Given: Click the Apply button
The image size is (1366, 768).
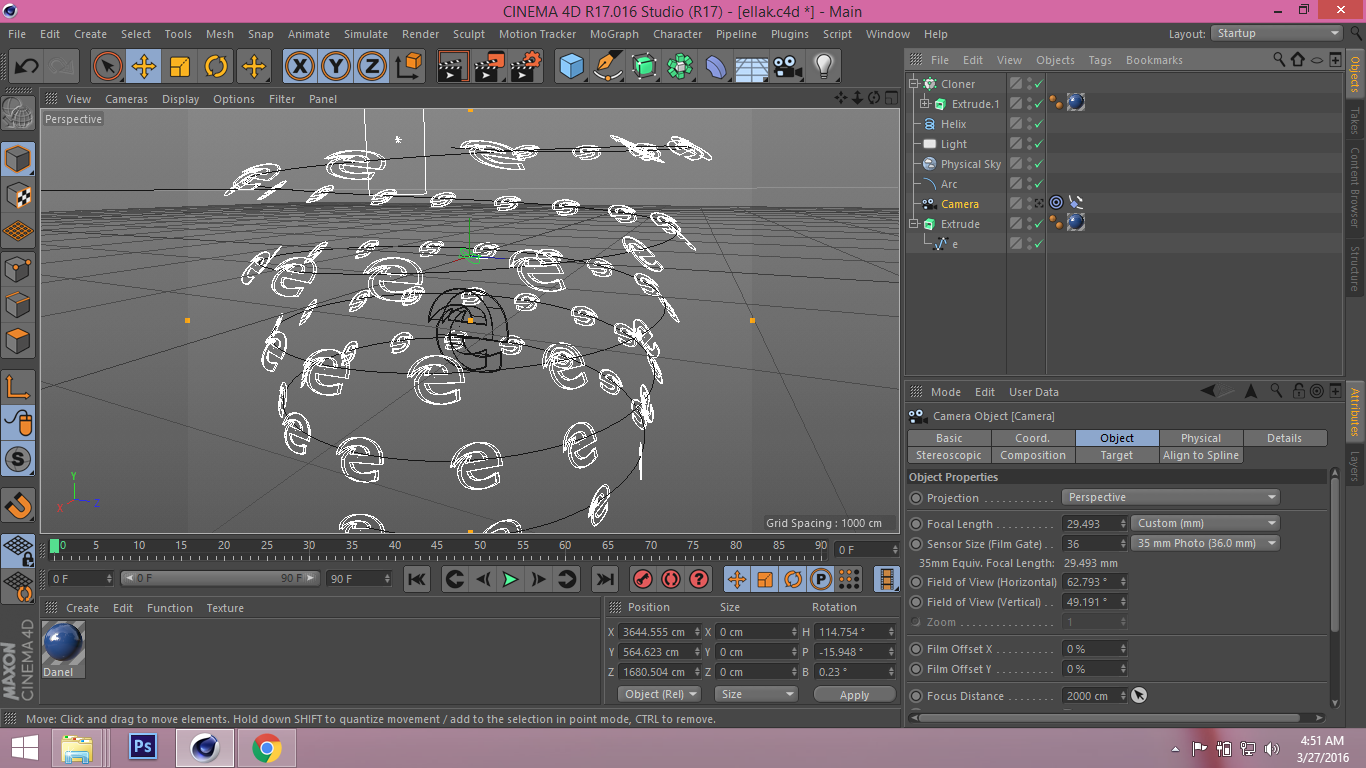Looking at the screenshot, I should [854, 694].
